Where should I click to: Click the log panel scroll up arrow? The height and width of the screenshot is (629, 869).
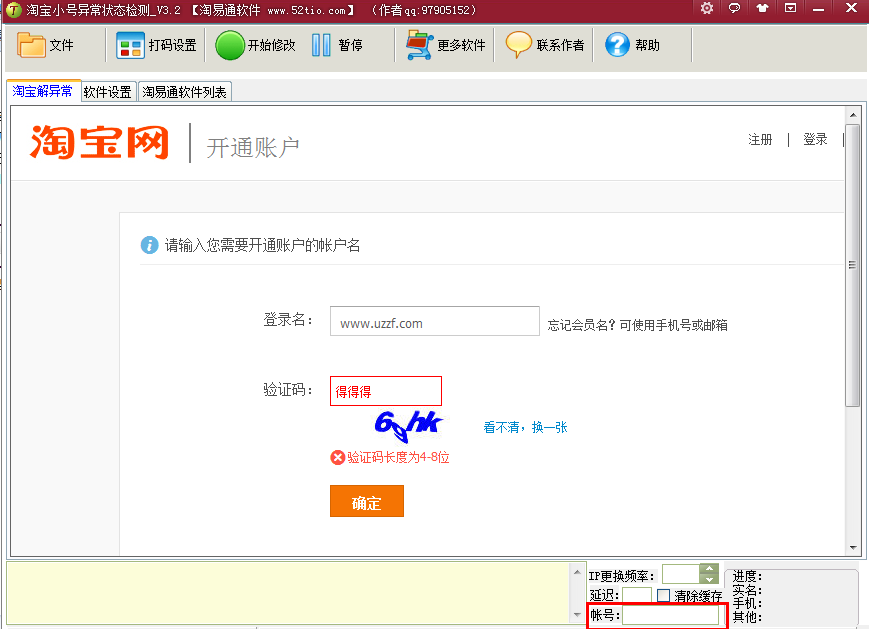[577, 571]
